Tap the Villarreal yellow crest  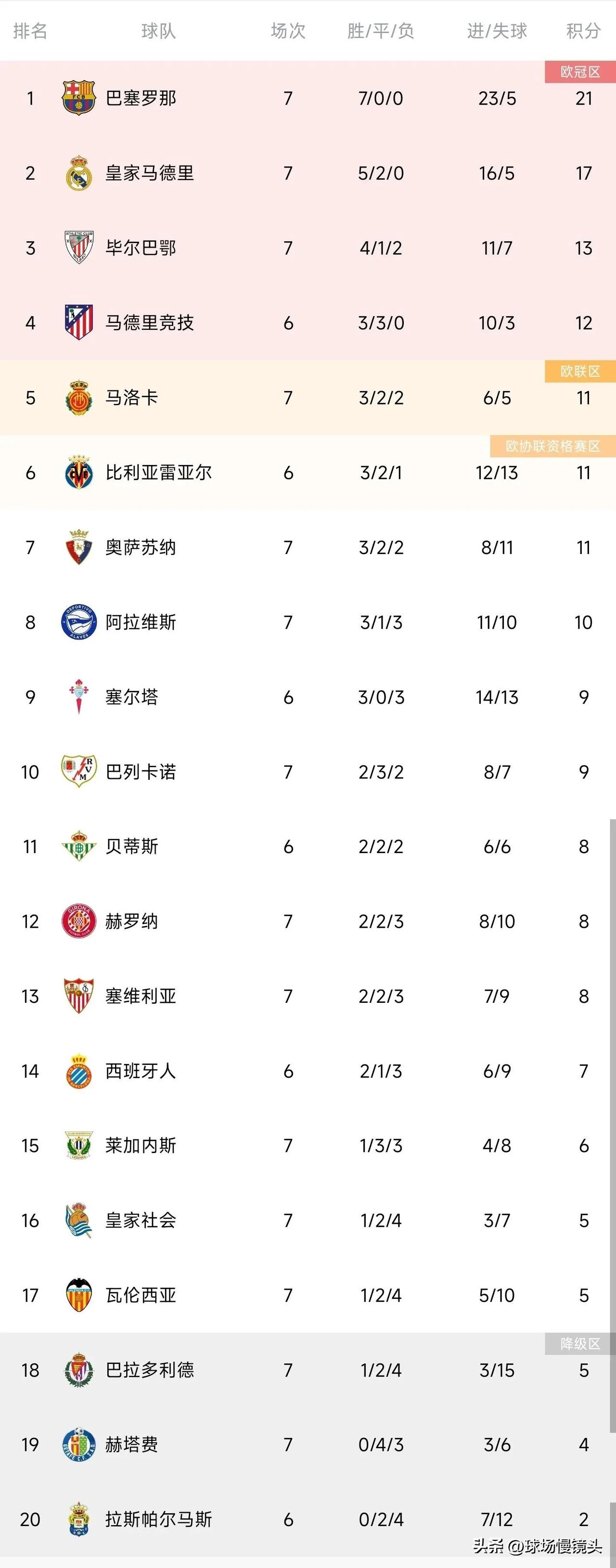click(x=78, y=472)
